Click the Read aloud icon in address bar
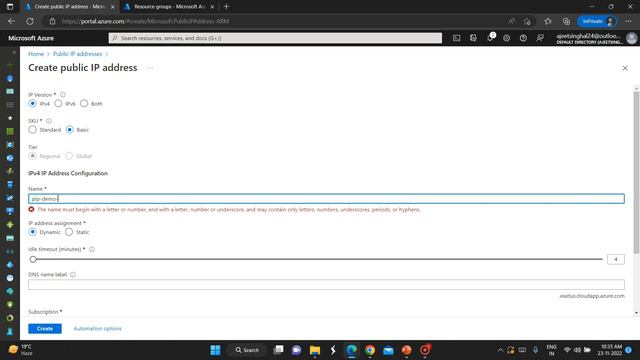Viewport: 640px width, 360px height. pyautogui.click(x=511, y=21)
